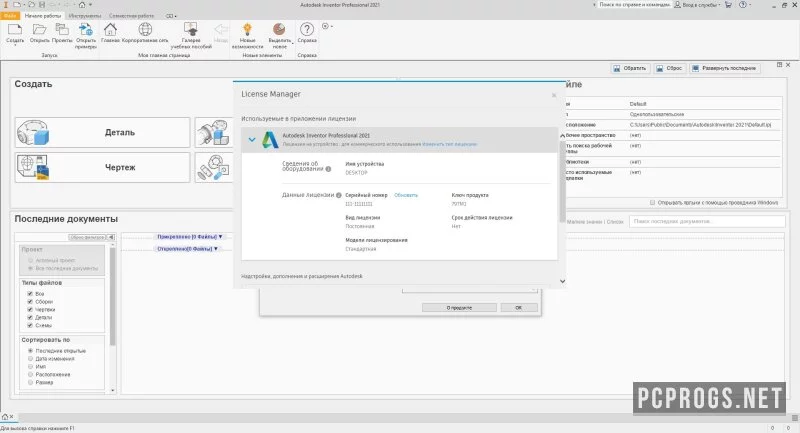Click the Назад arrow icon
800x433 pixels.
221,30
